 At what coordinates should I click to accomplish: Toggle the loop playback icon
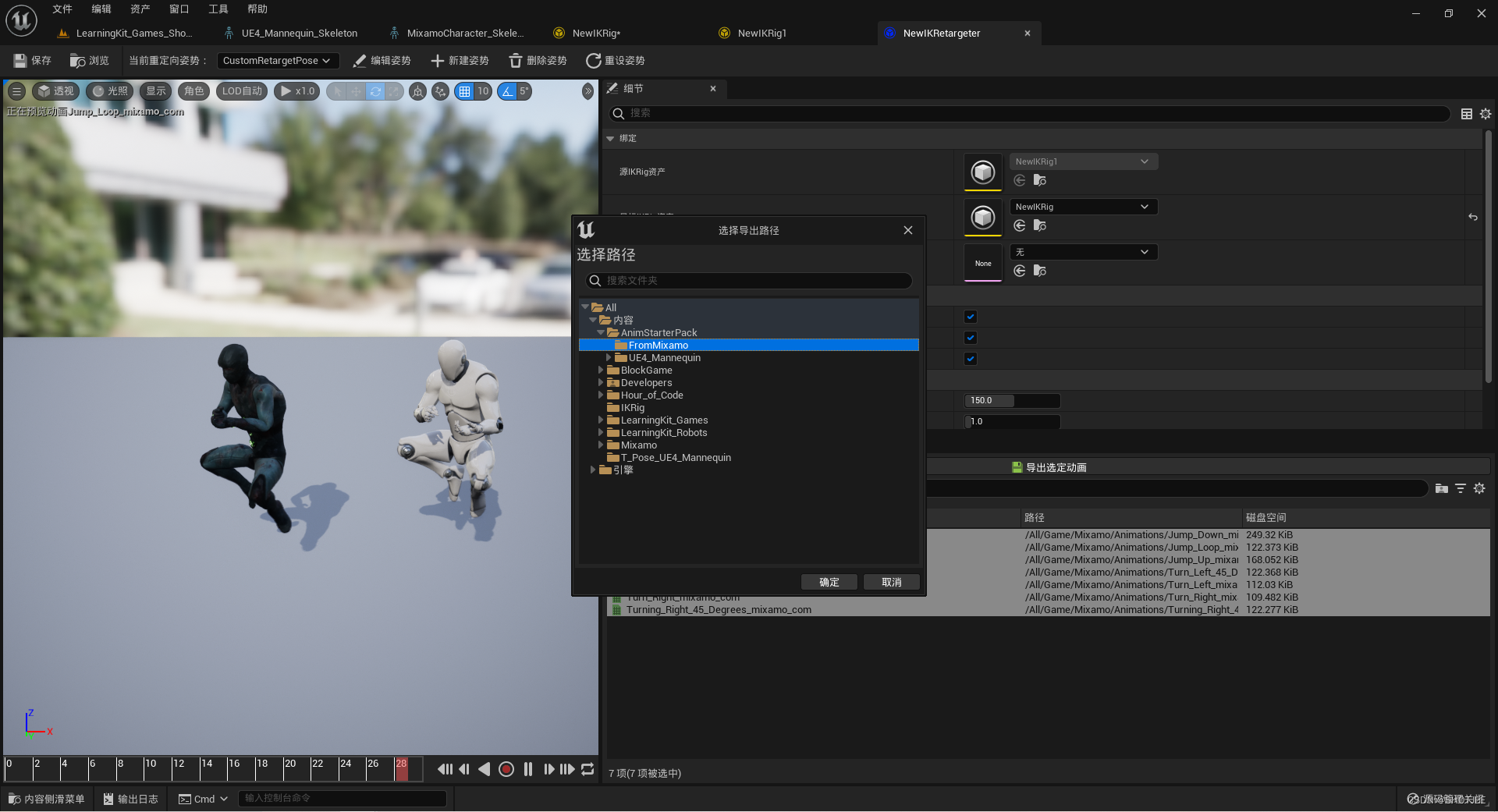(x=587, y=769)
